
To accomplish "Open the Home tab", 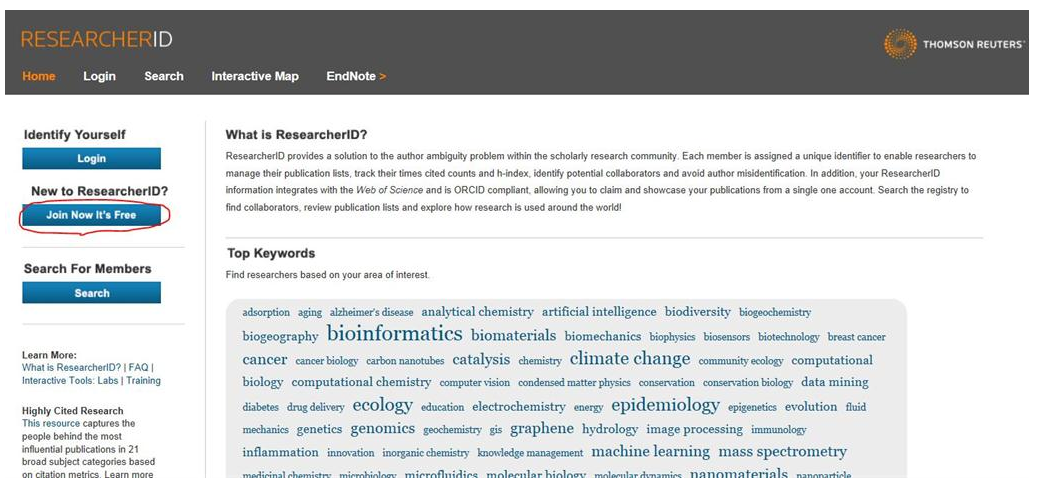I will click(x=39, y=76).
